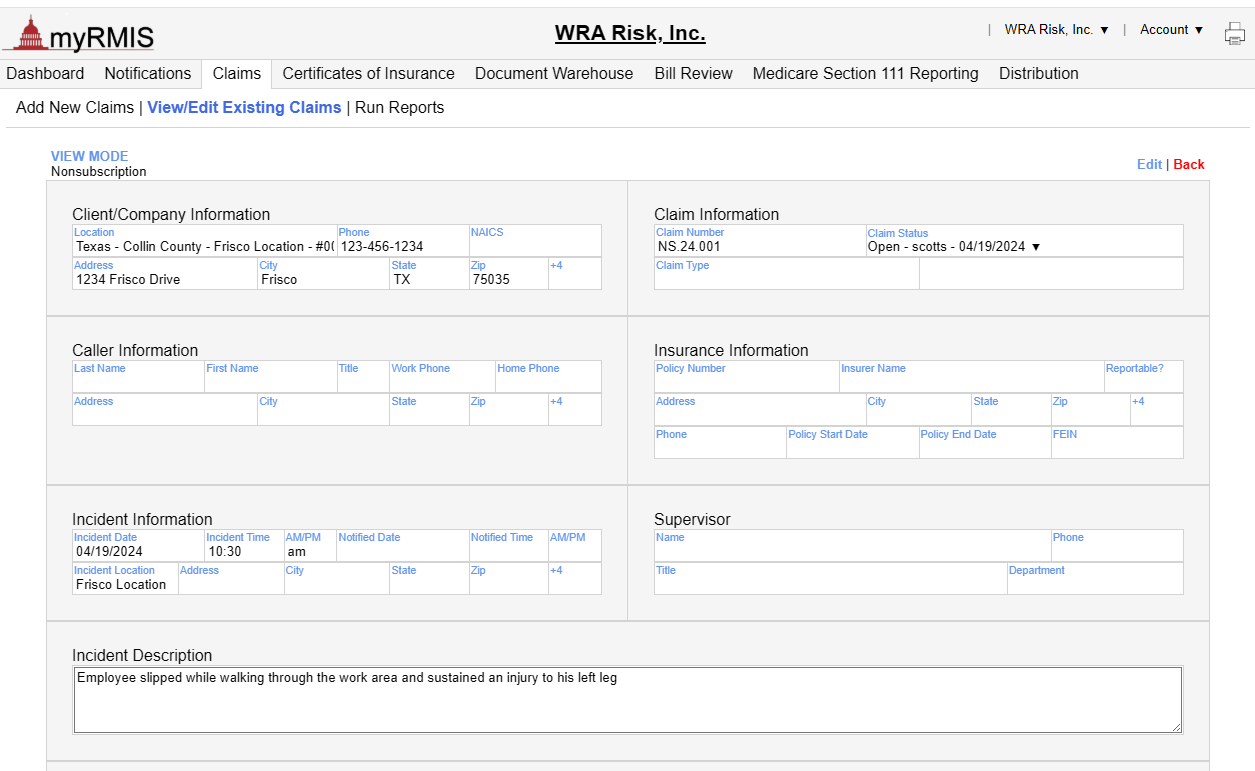
Task: Switch to the Bill Review tab
Action: [694, 74]
